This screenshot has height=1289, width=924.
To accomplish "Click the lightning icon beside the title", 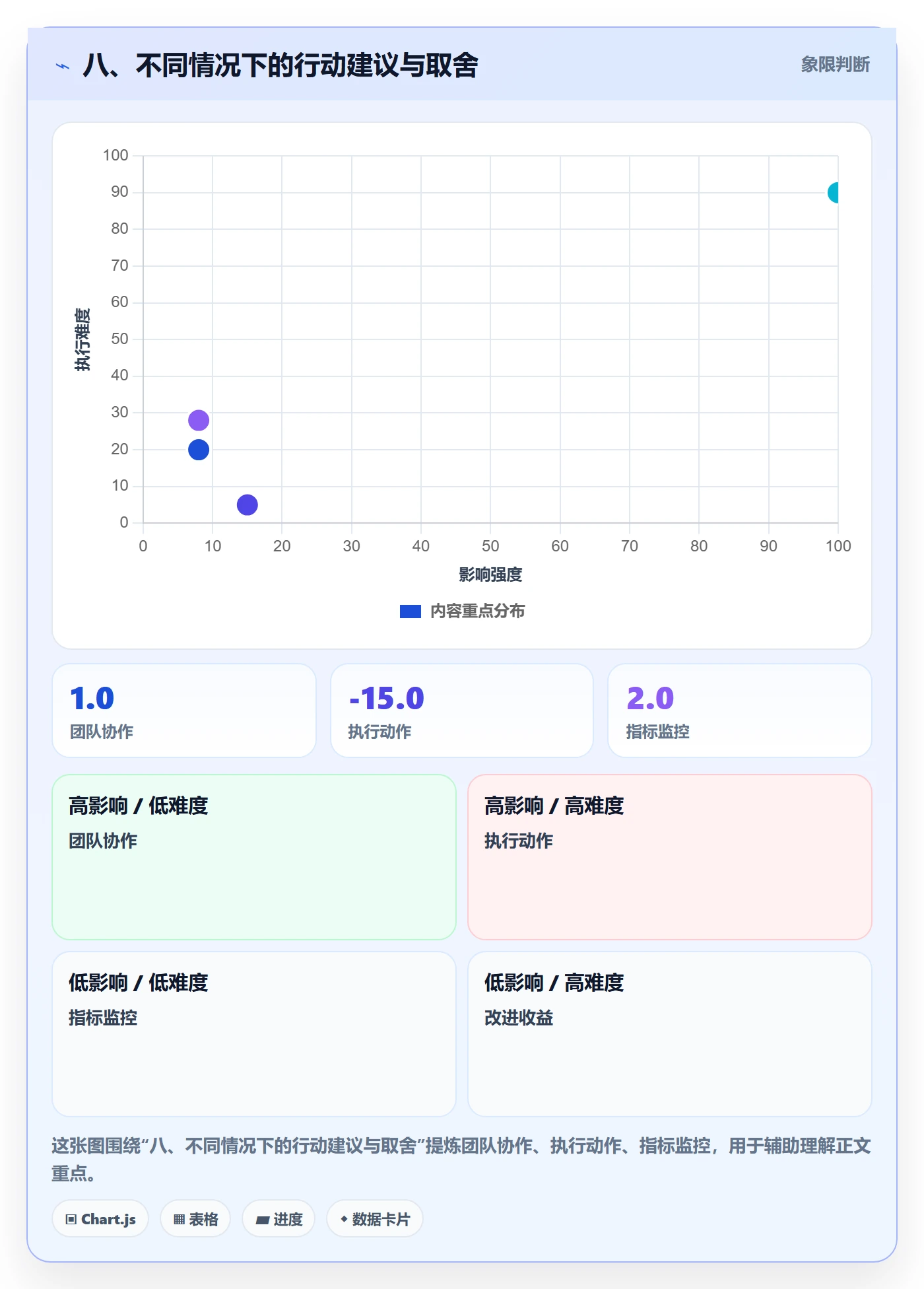I will 63,66.
